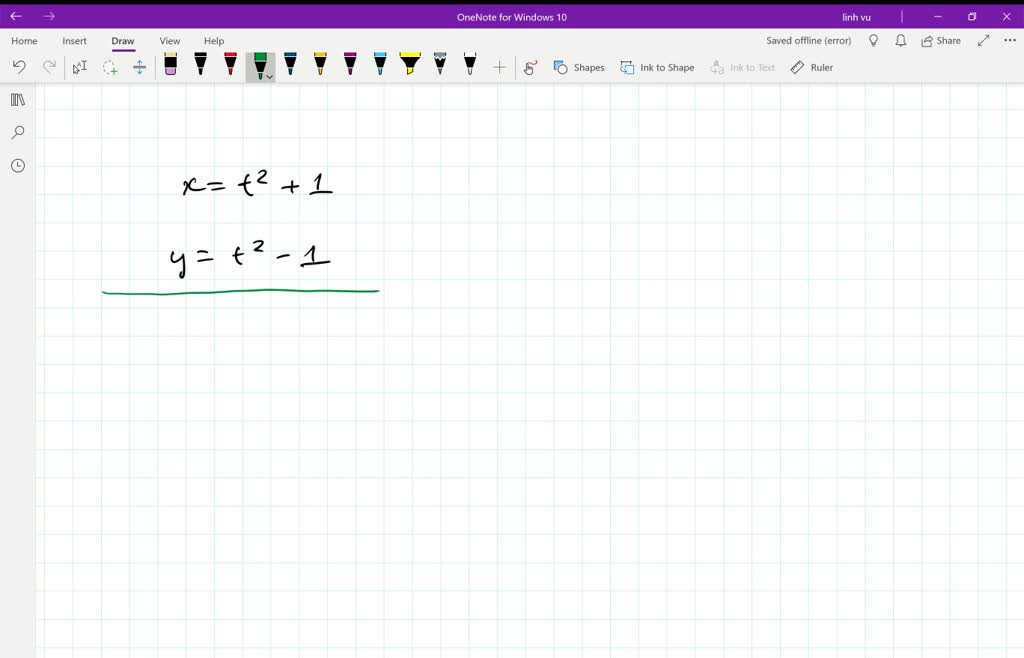Viewport: 1024px width, 658px height.
Task: Undo the last ink stroke
Action: coord(18,66)
